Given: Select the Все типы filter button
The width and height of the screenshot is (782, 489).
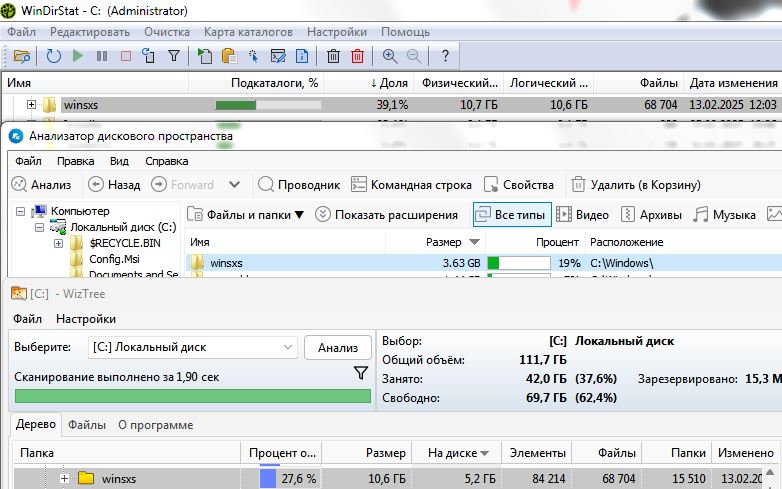Looking at the screenshot, I should pyautogui.click(x=512, y=215).
